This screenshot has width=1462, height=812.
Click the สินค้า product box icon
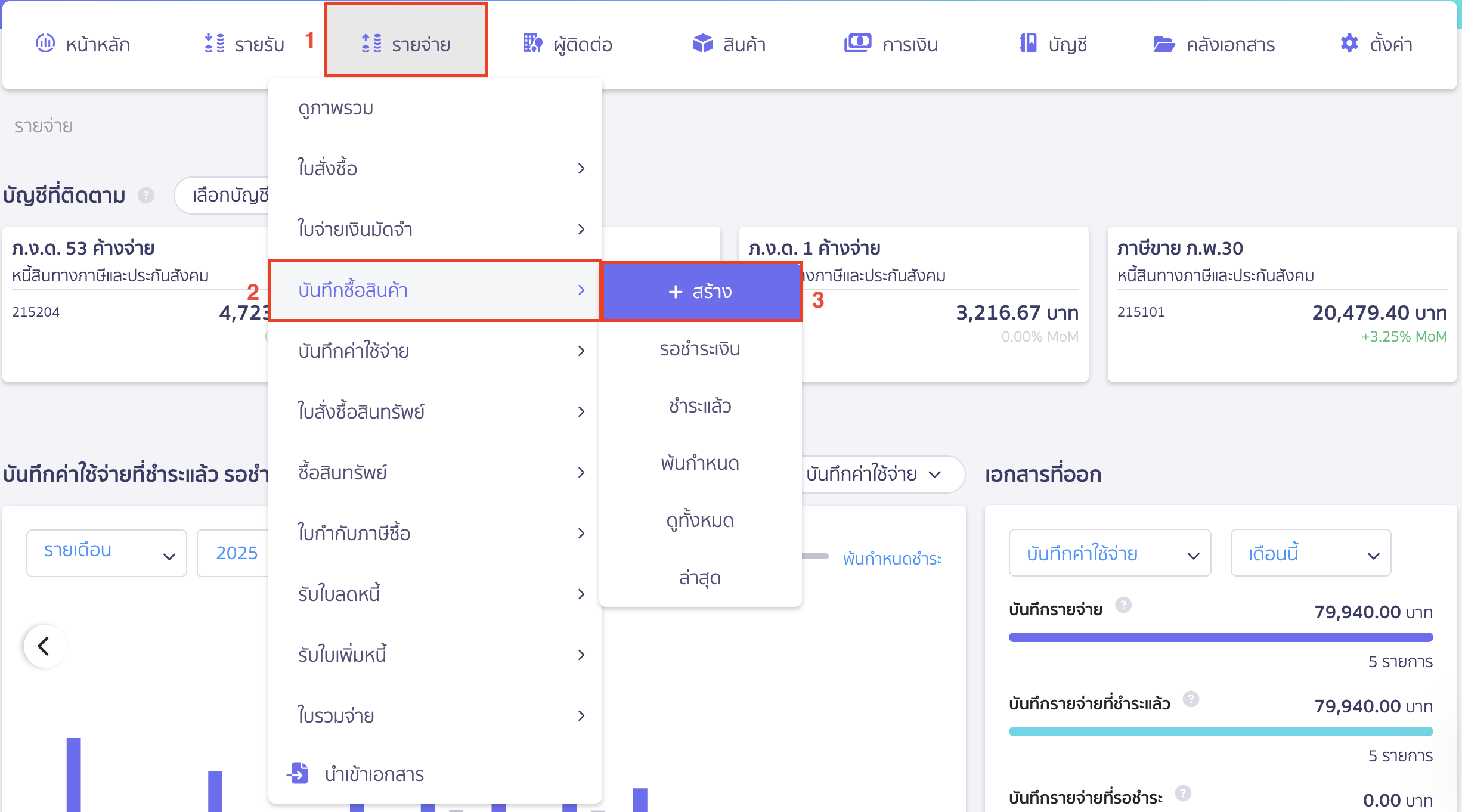(703, 43)
